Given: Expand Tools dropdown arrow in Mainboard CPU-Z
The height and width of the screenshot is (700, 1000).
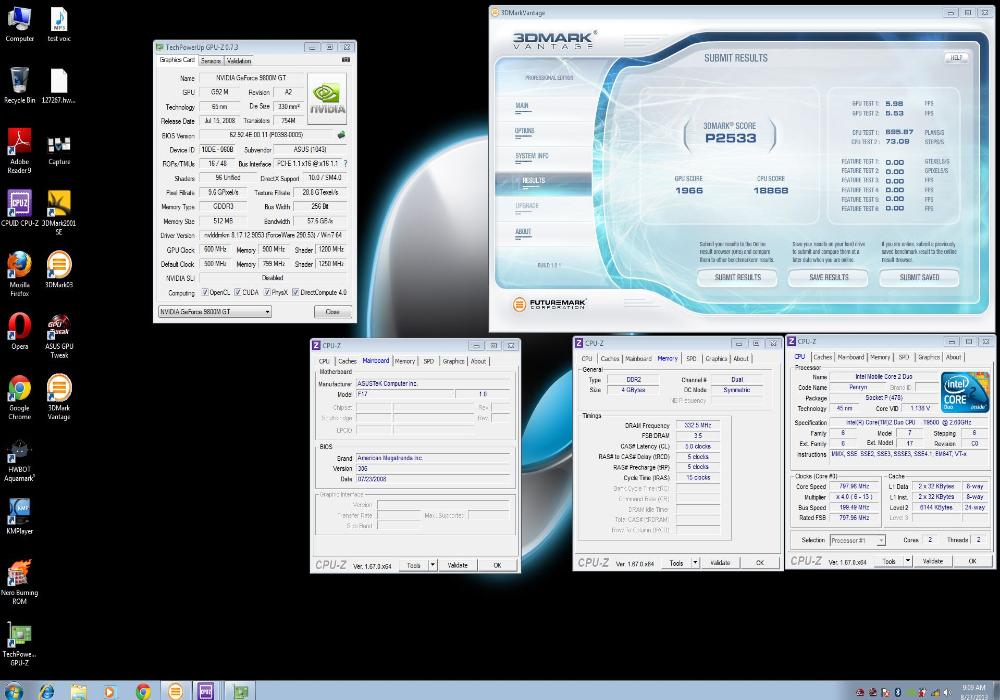Looking at the screenshot, I should 432,565.
